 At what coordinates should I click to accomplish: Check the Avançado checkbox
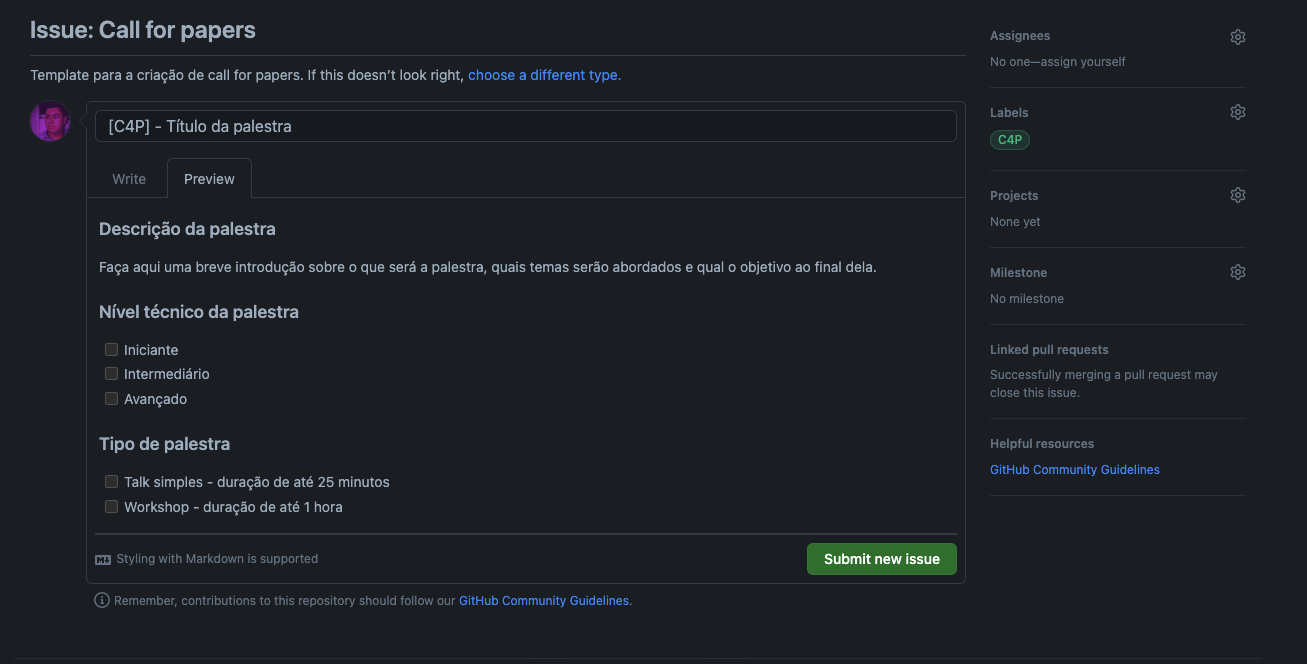112,399
